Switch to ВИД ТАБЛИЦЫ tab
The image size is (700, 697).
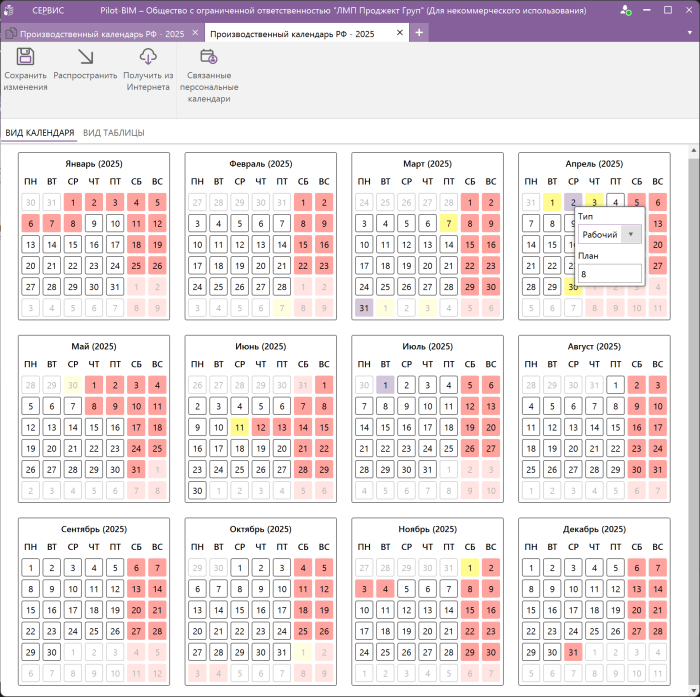[x=113, y=133]
